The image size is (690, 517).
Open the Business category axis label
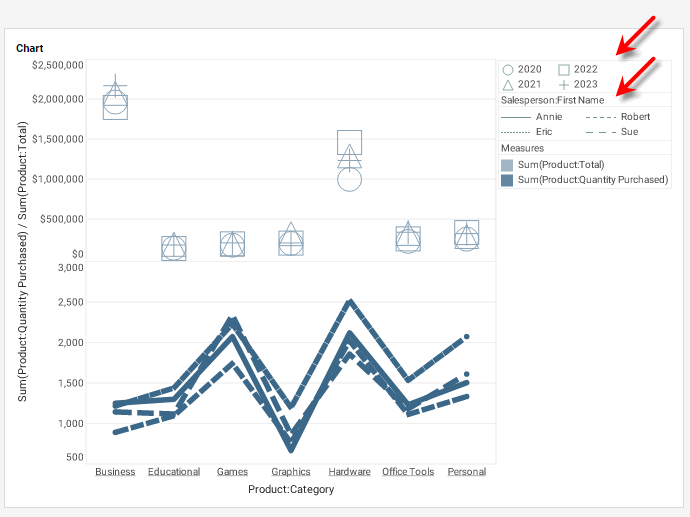tap(115, 472)
